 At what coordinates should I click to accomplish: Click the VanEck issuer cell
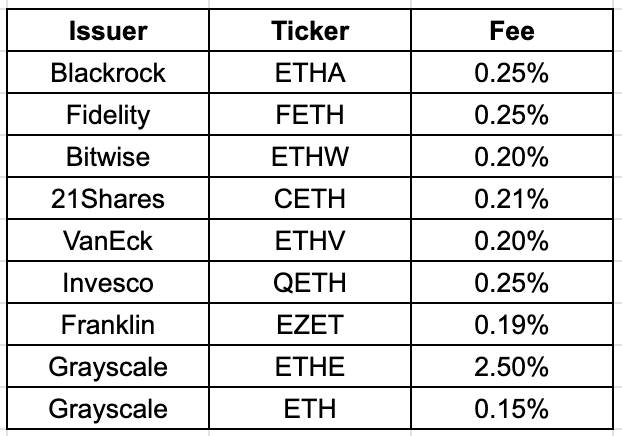pyautogui.click(x=108, y=240)
